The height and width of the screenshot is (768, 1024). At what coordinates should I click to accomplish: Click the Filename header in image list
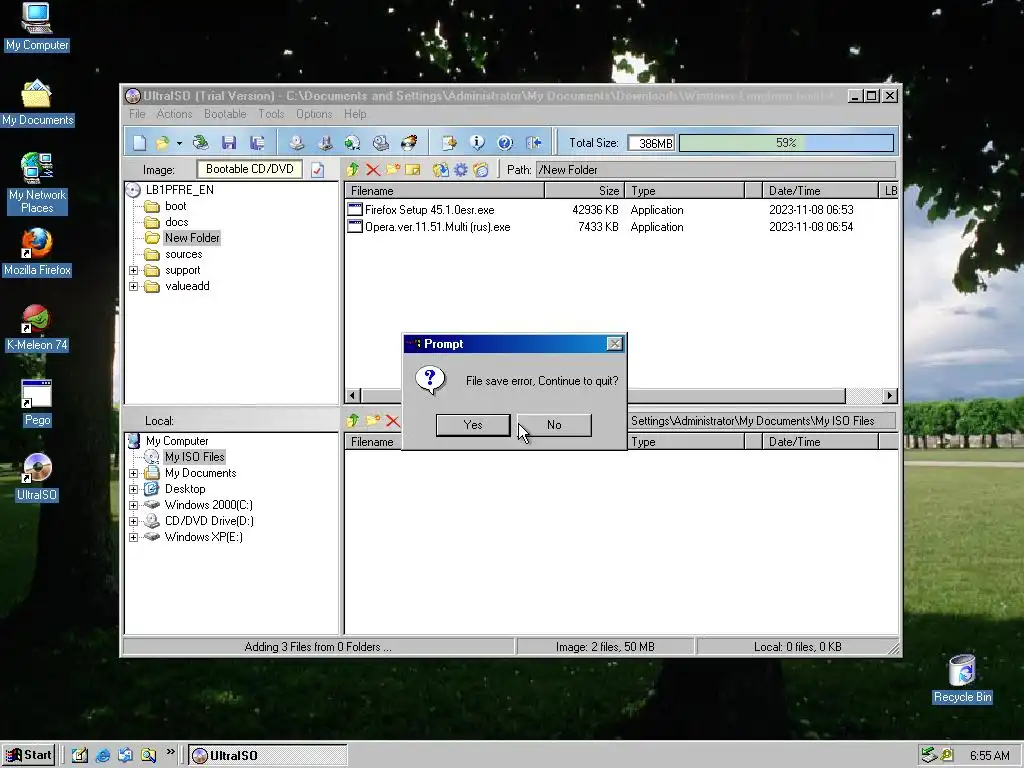pyautogui.click(x=444, y=191)
